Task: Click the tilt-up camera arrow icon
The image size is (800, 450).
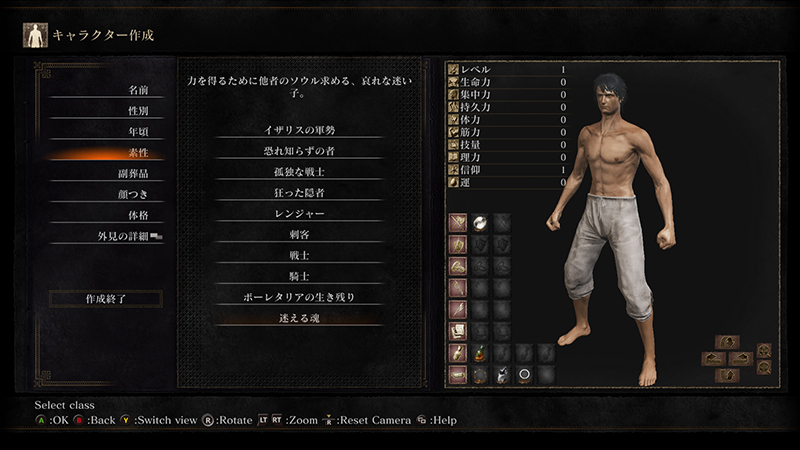Action: coord(727,342)
